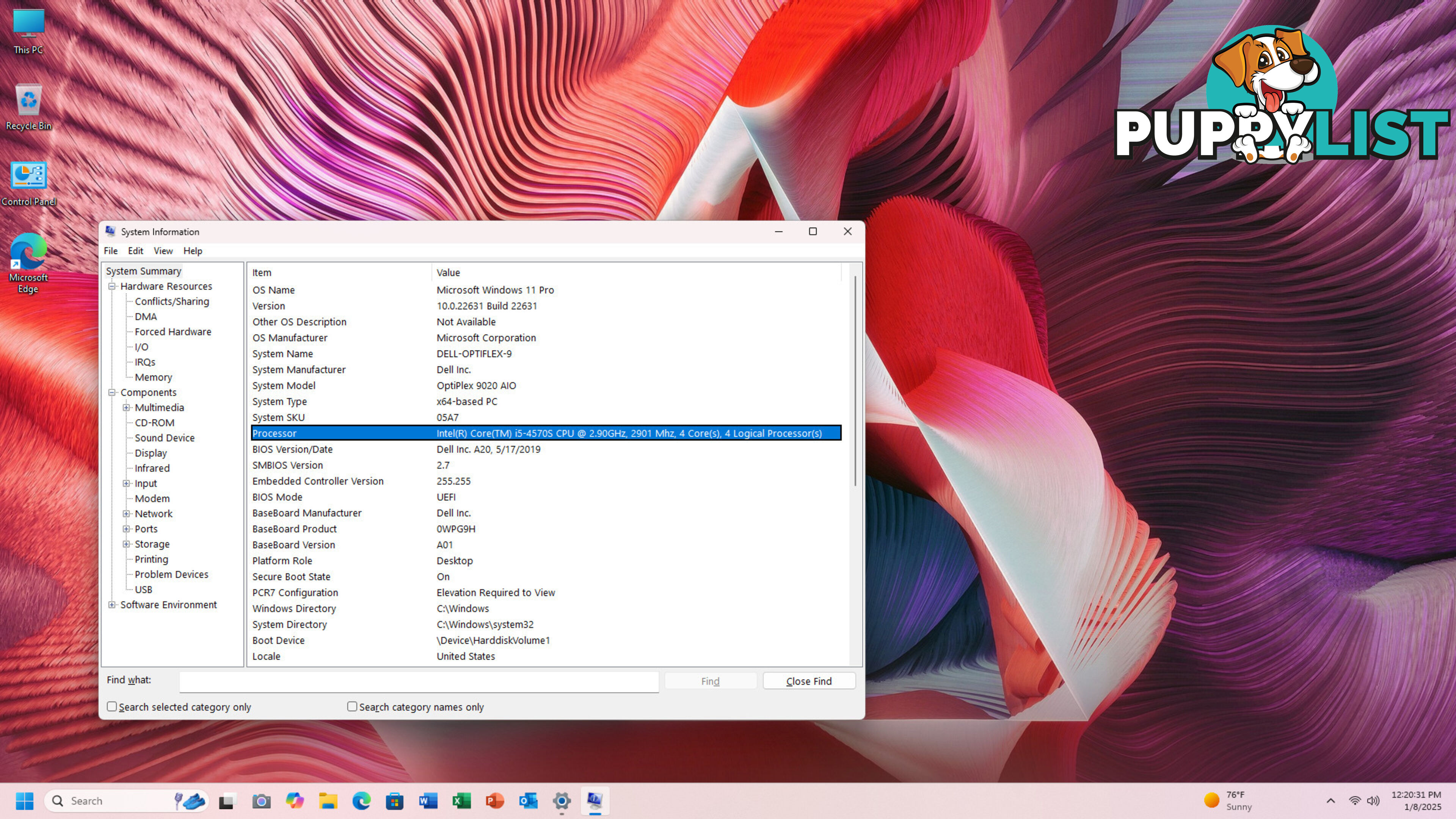Open Microsoft Edge from the taskbar
Viewport: 1456px width, 819px height.
pos(361,800)
